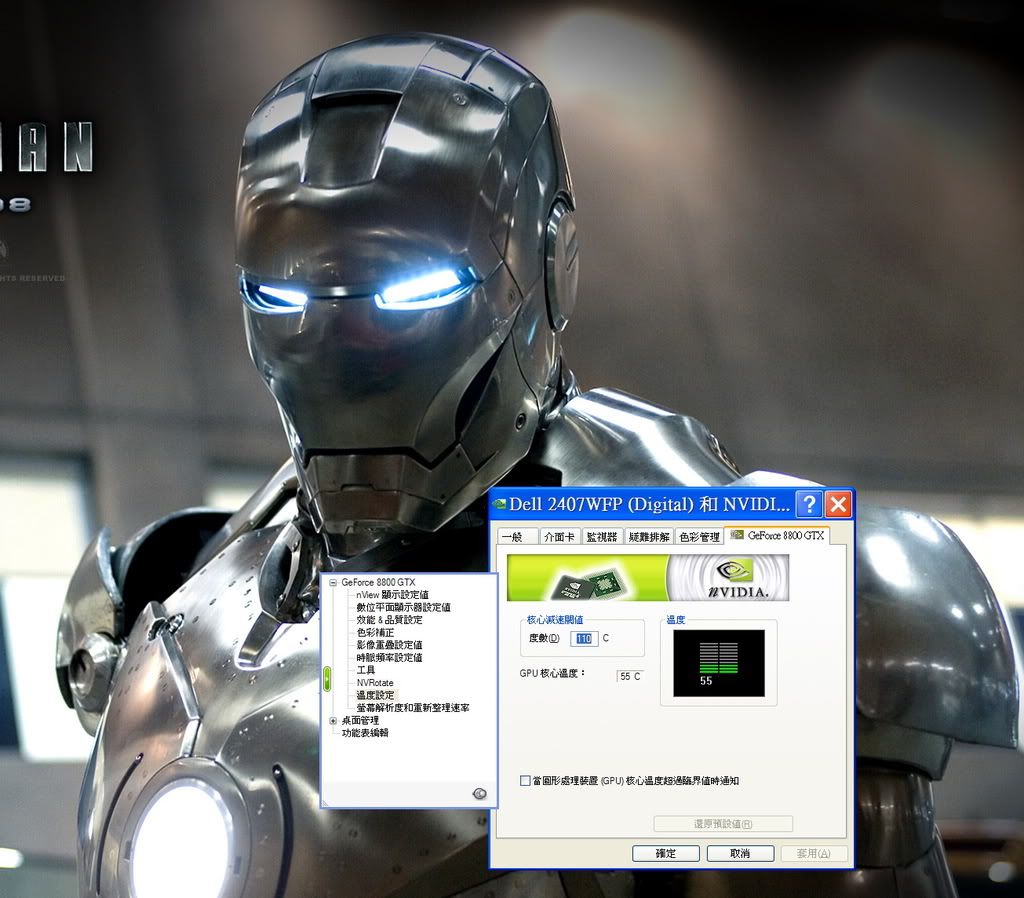
Task: Expand the 桌面管理 tree node
Action: [x=333, y=720]
